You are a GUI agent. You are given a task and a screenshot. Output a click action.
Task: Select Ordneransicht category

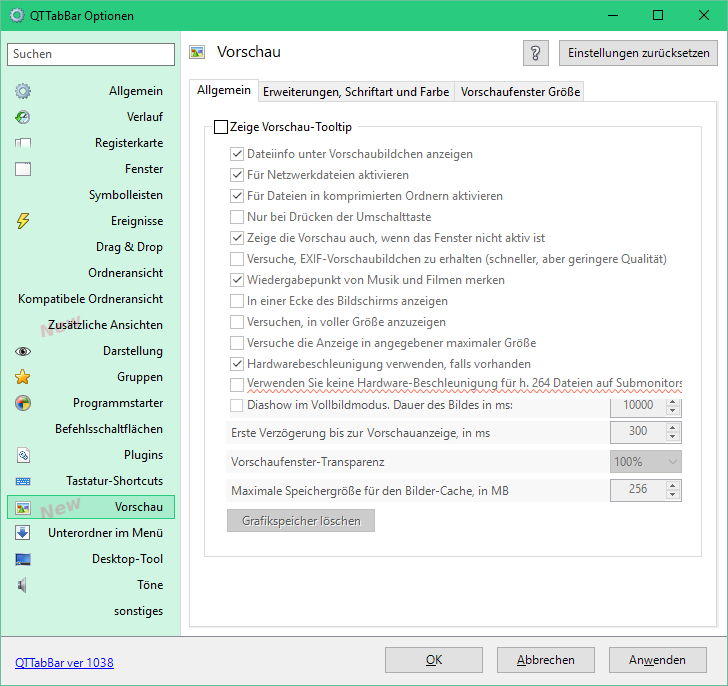[125, 273]
